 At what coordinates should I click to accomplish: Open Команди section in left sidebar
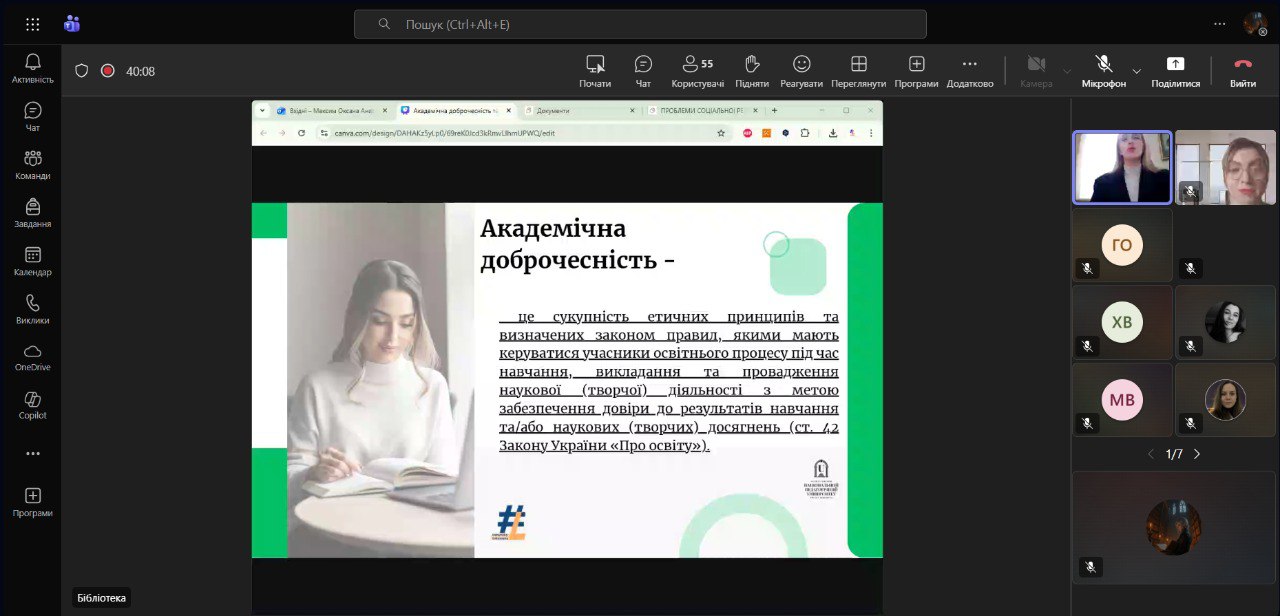point(32,165)
